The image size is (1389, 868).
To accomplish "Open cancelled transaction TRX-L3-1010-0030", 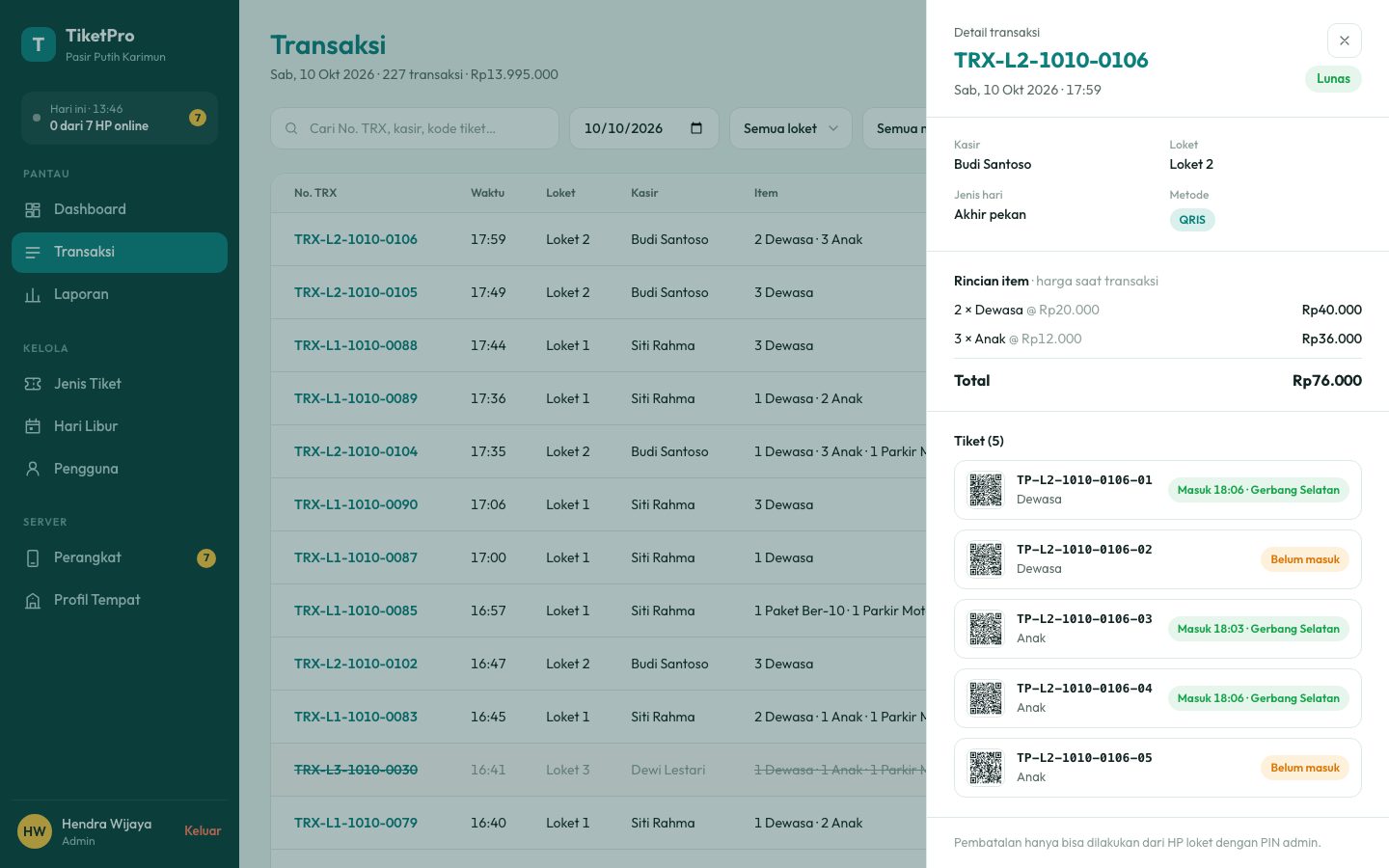I will [x=356, y=770].
